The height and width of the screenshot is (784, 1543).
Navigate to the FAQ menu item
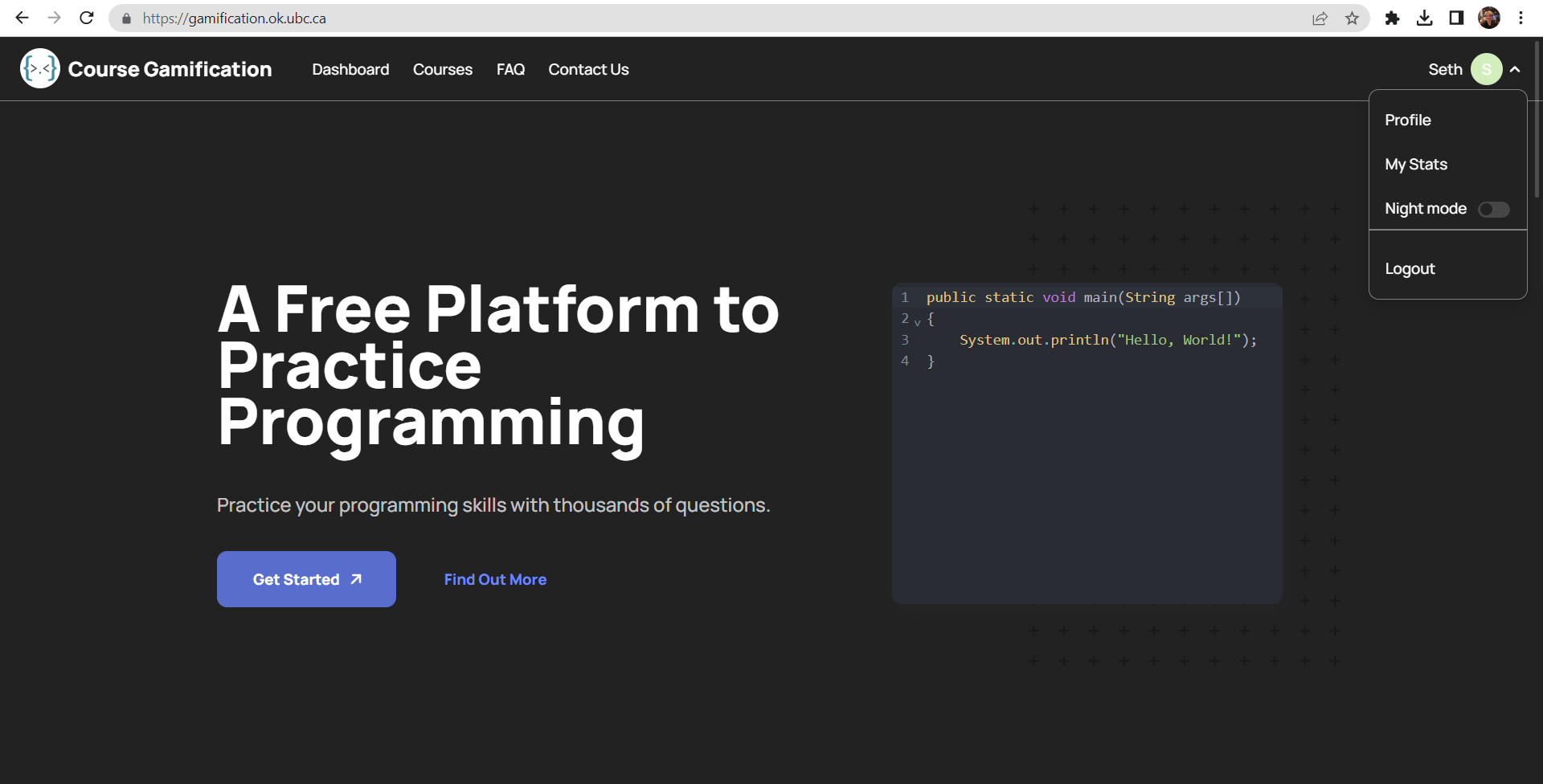click(x=510, y=69)
